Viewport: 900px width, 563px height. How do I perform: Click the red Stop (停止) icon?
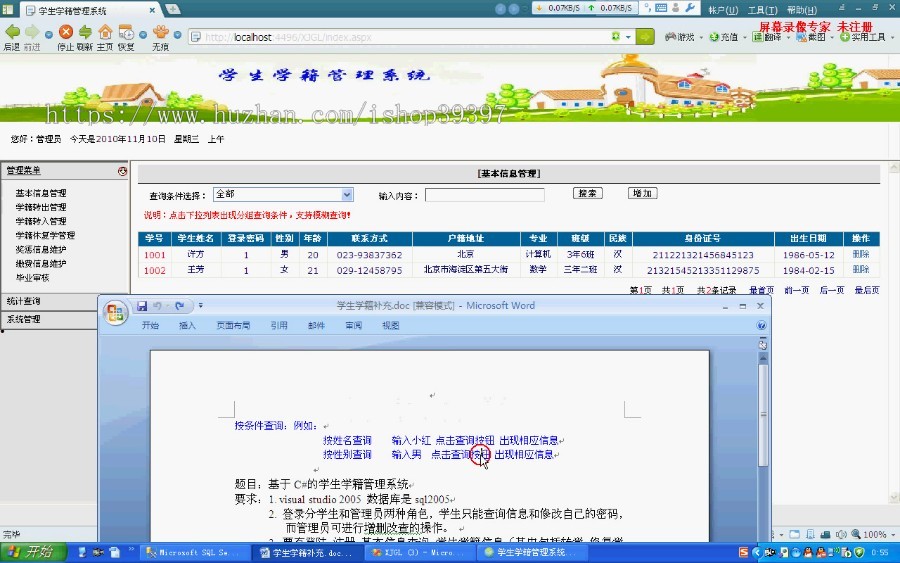pos(66,32)
